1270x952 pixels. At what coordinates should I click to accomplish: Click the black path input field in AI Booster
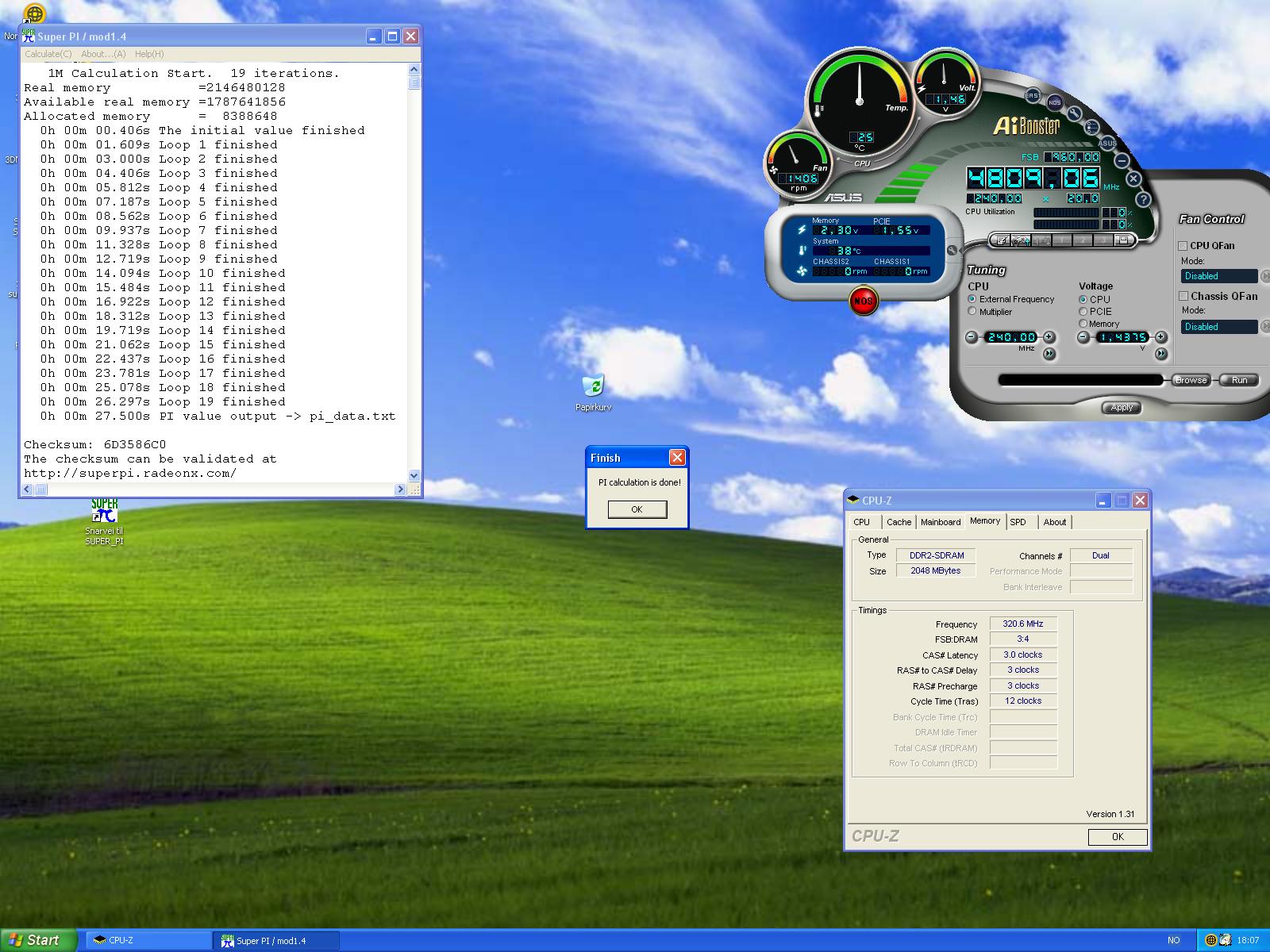[x=1080, y=380]
